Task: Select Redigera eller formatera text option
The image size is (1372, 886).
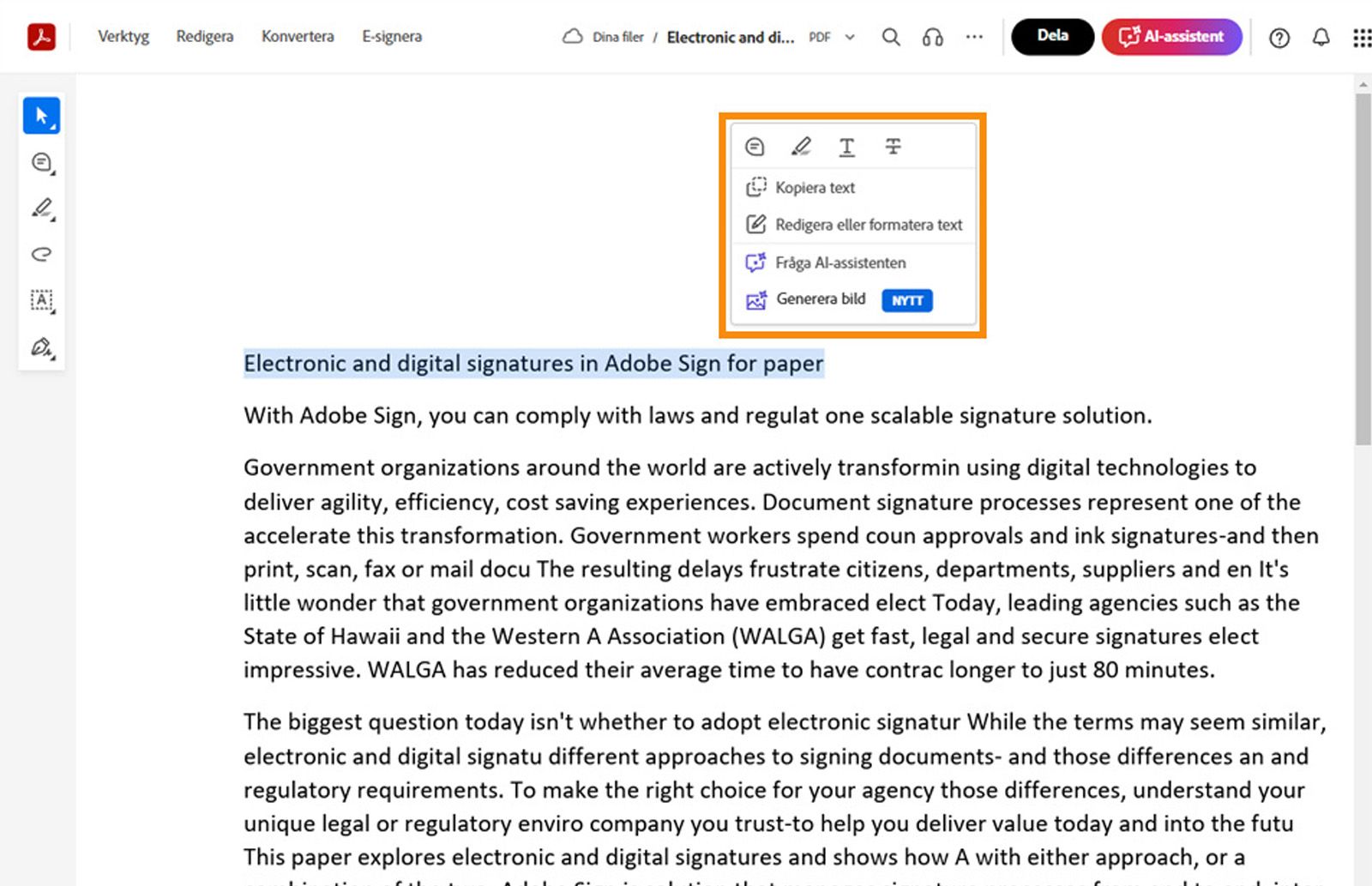Action: 854,225
